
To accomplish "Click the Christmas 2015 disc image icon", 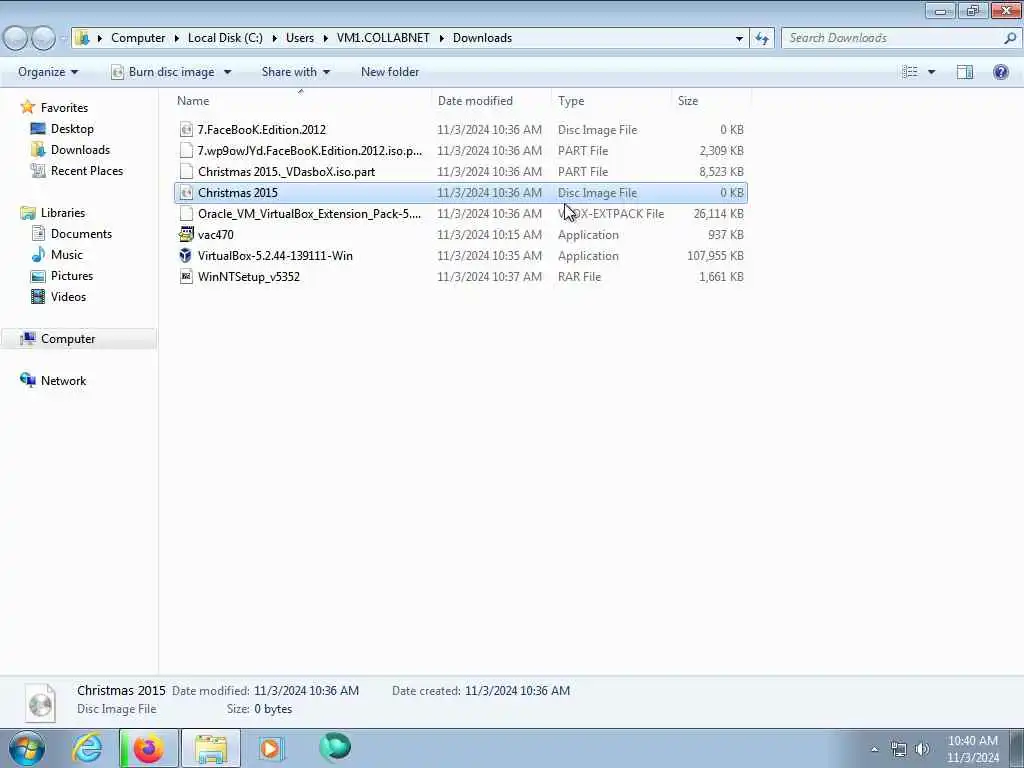I will pyautogui.click(x=186, y=193).
